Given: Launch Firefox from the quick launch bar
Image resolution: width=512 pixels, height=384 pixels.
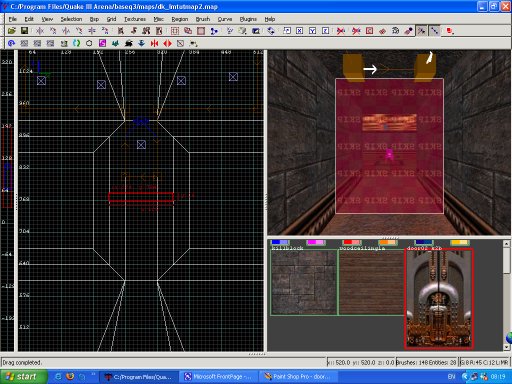Looking at the screenshot, I should point(70,377).
